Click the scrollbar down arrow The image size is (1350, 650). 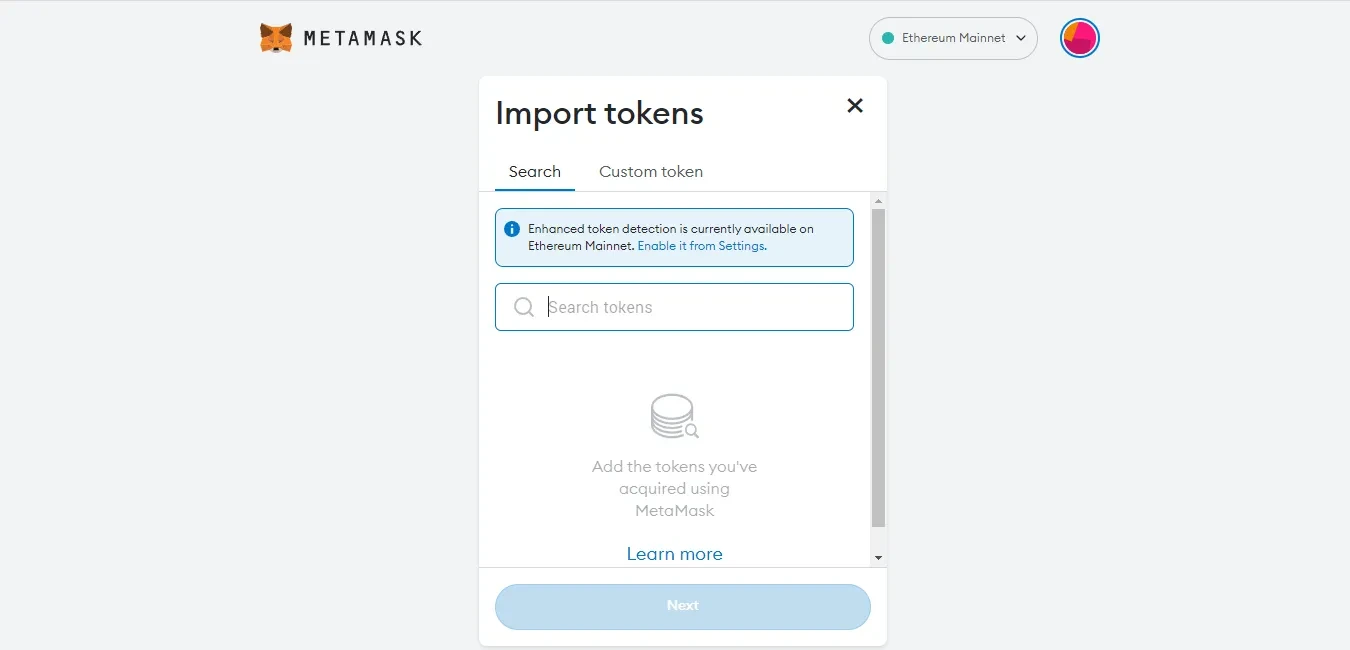(x=878, y=557)
